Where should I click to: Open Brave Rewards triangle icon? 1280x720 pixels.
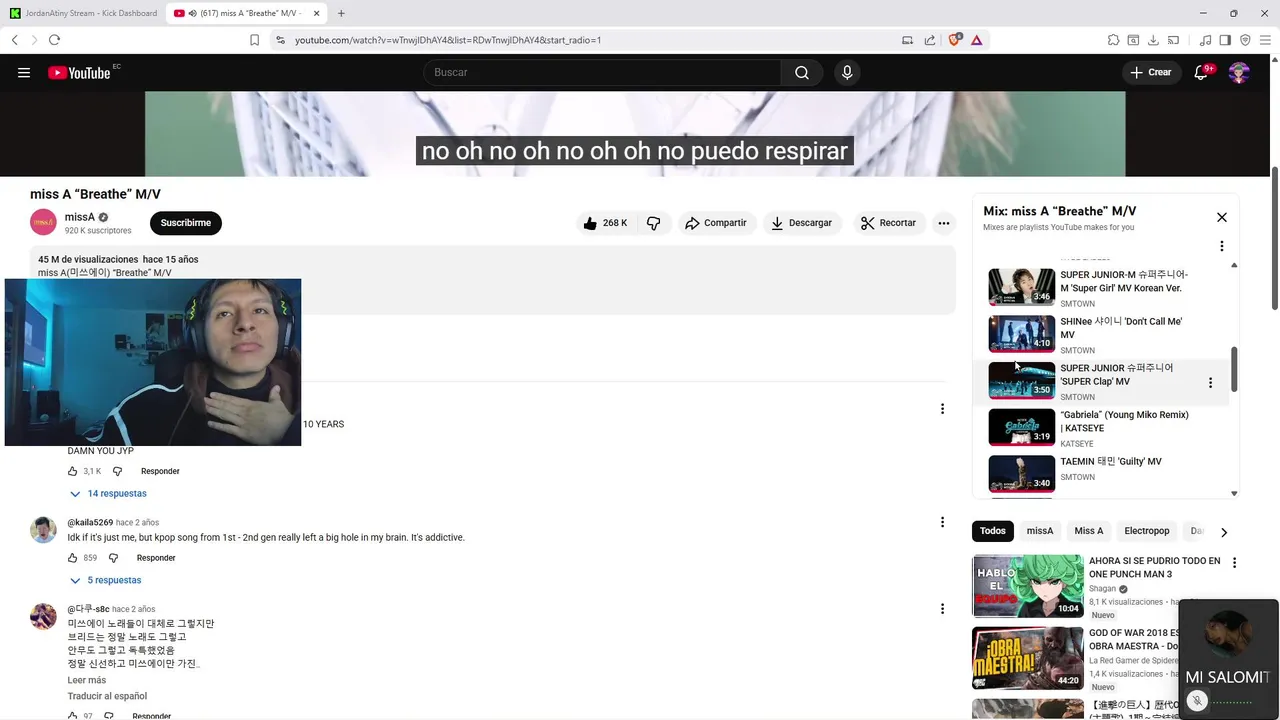tap(976, 40)
